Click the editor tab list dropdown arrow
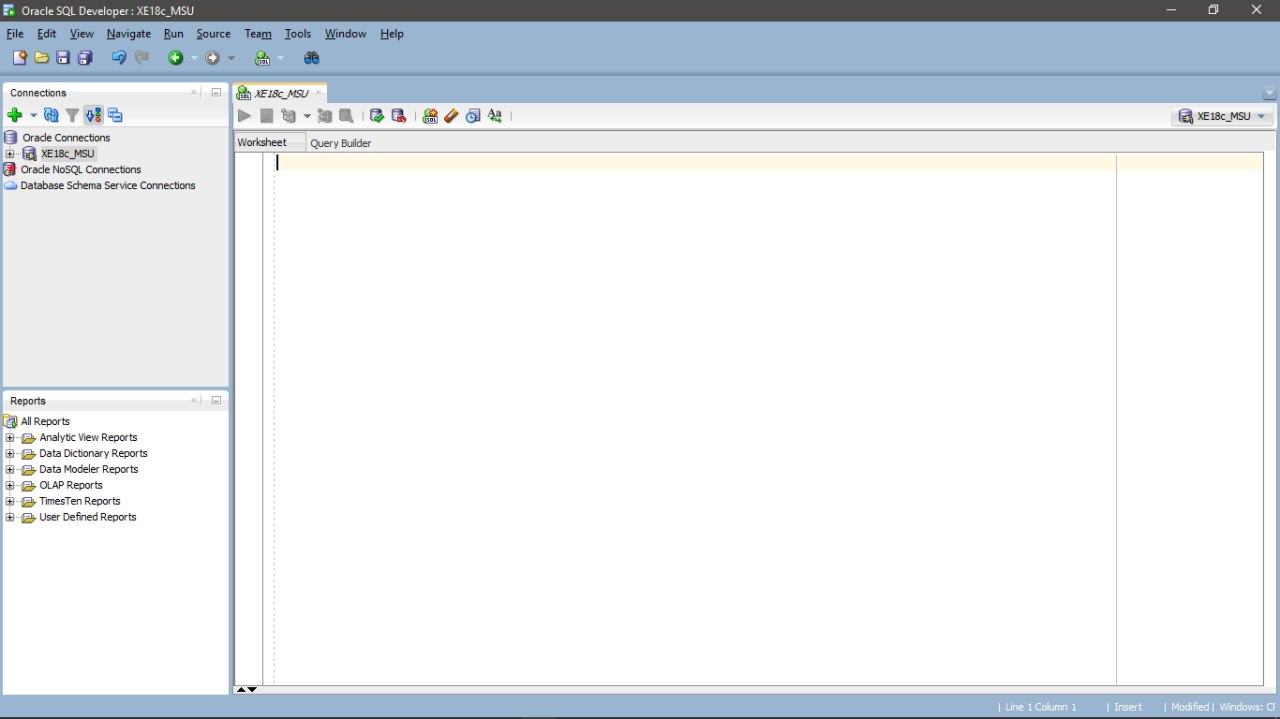The width and height of the screenshot is (1280, 719). click(x=1269, y=94)
